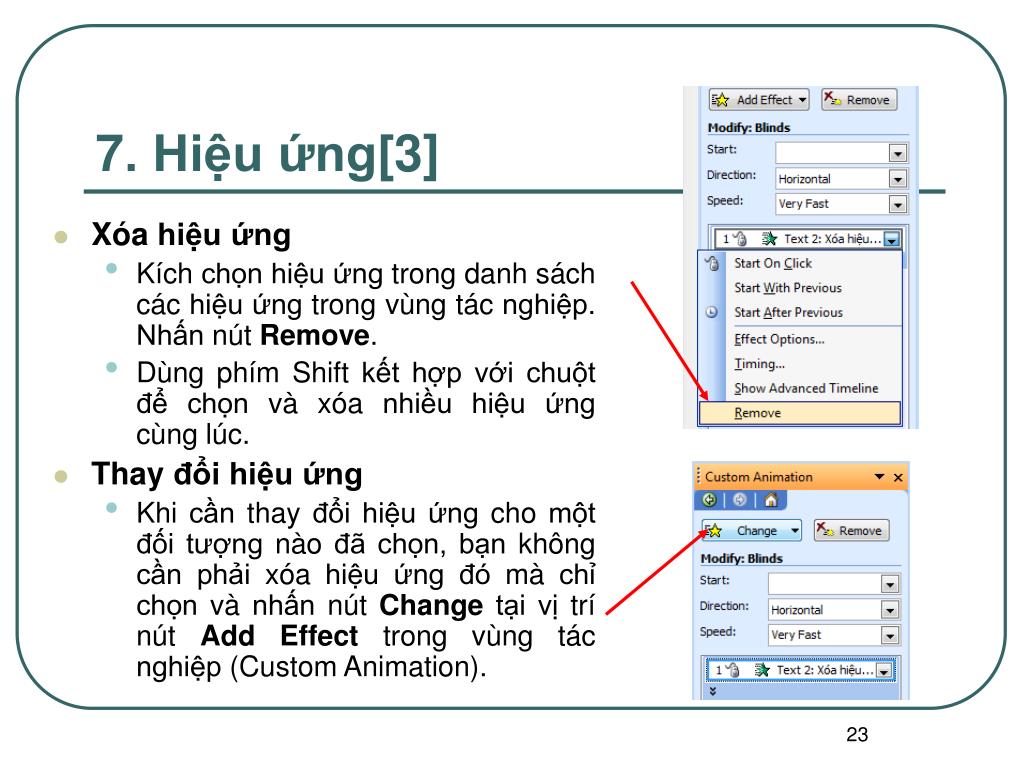Image resolution: width=1024 pixels, height=768 pixels.
Task: Click Remove button beside Change
Action: [851, 531]
